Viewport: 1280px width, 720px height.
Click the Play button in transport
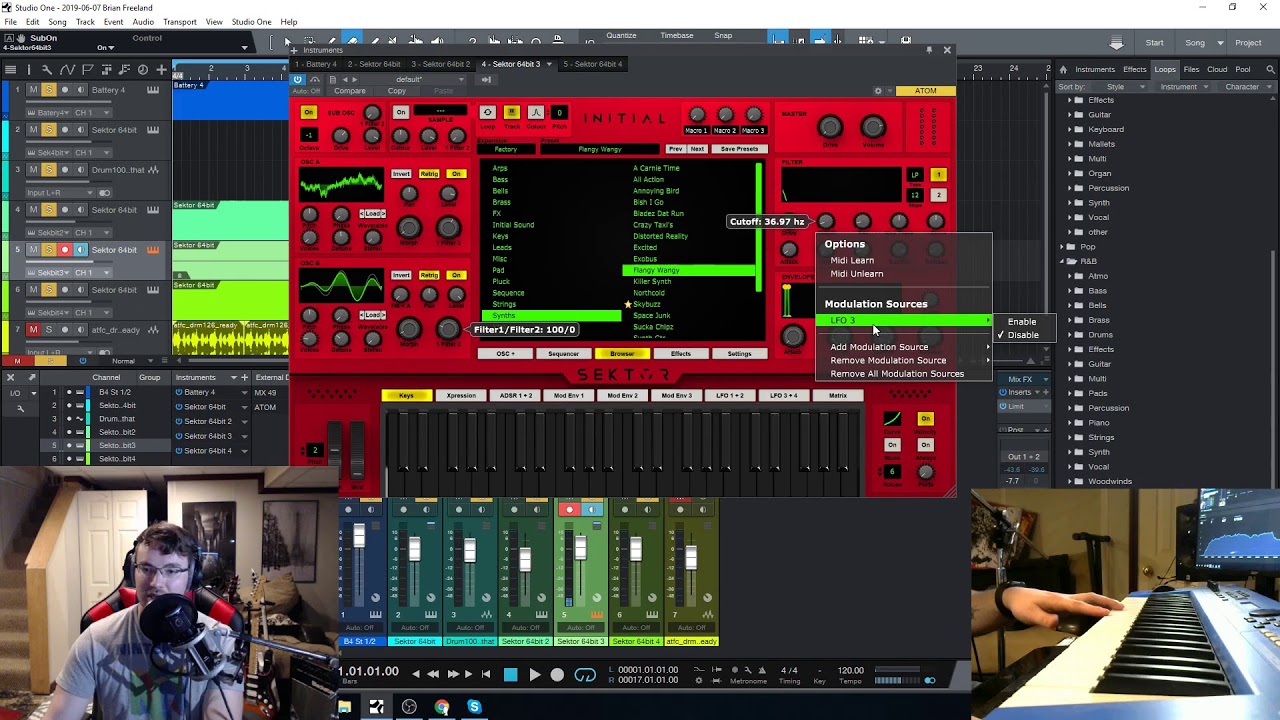click(x=534, y=675)
